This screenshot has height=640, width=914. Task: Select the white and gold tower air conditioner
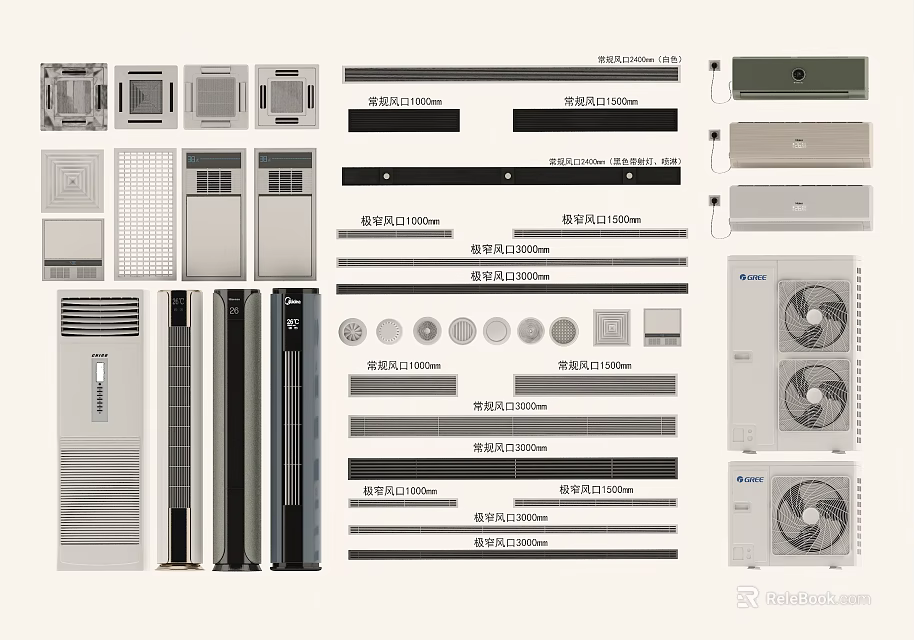click(180, 430)
